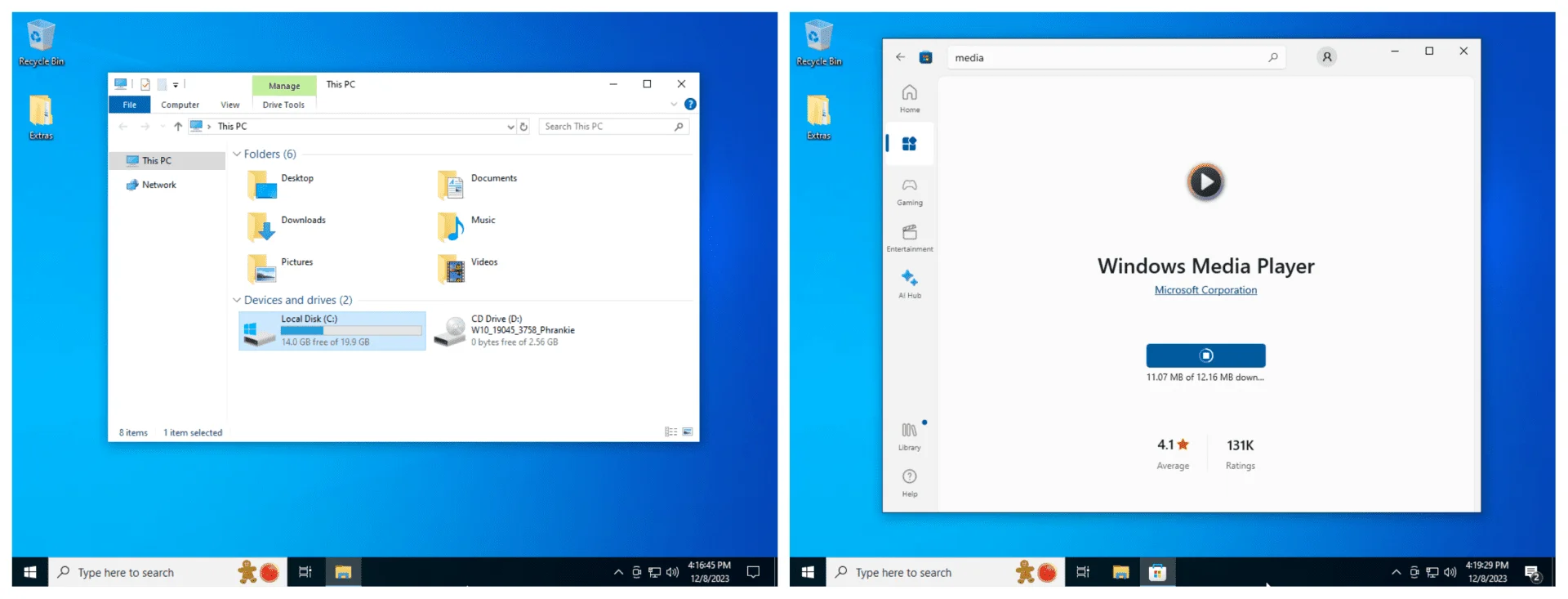Open the Microsoft Corporation publisher link

pyautogui.click(x=1205, y=290)
